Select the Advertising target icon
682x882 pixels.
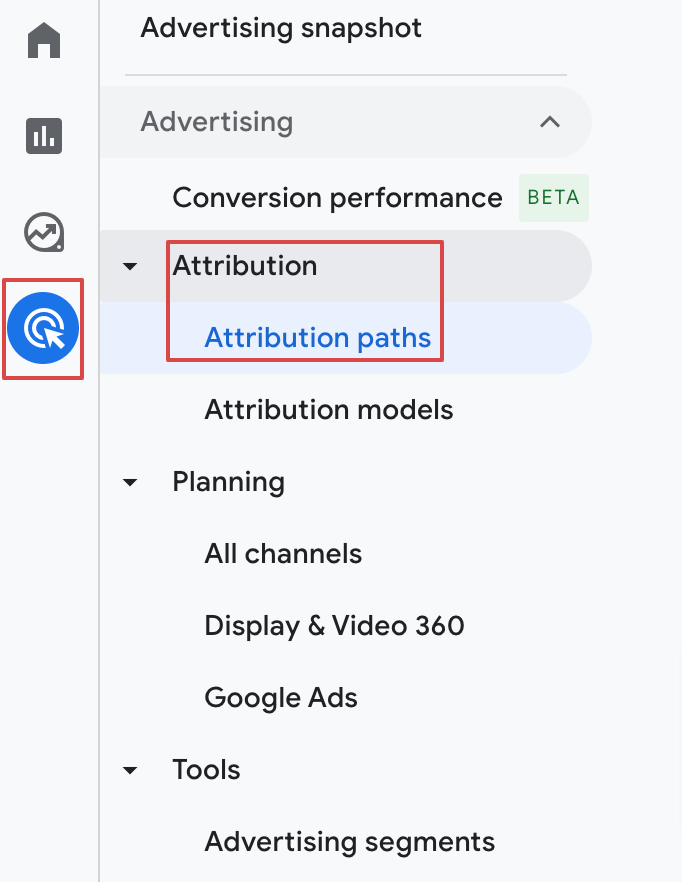click(x=43, y=328)
